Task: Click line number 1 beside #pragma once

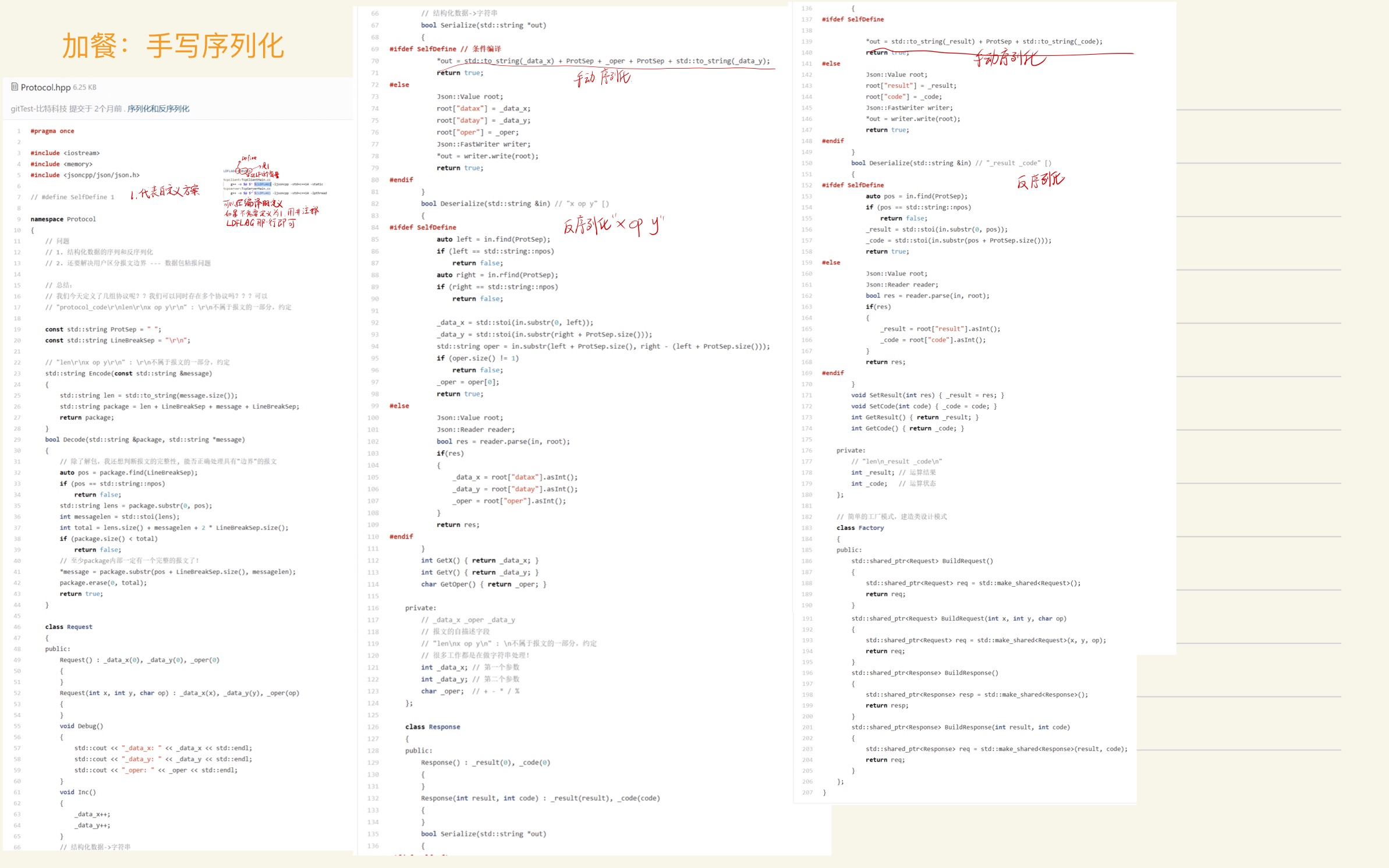Action: (x=19, y=131)
